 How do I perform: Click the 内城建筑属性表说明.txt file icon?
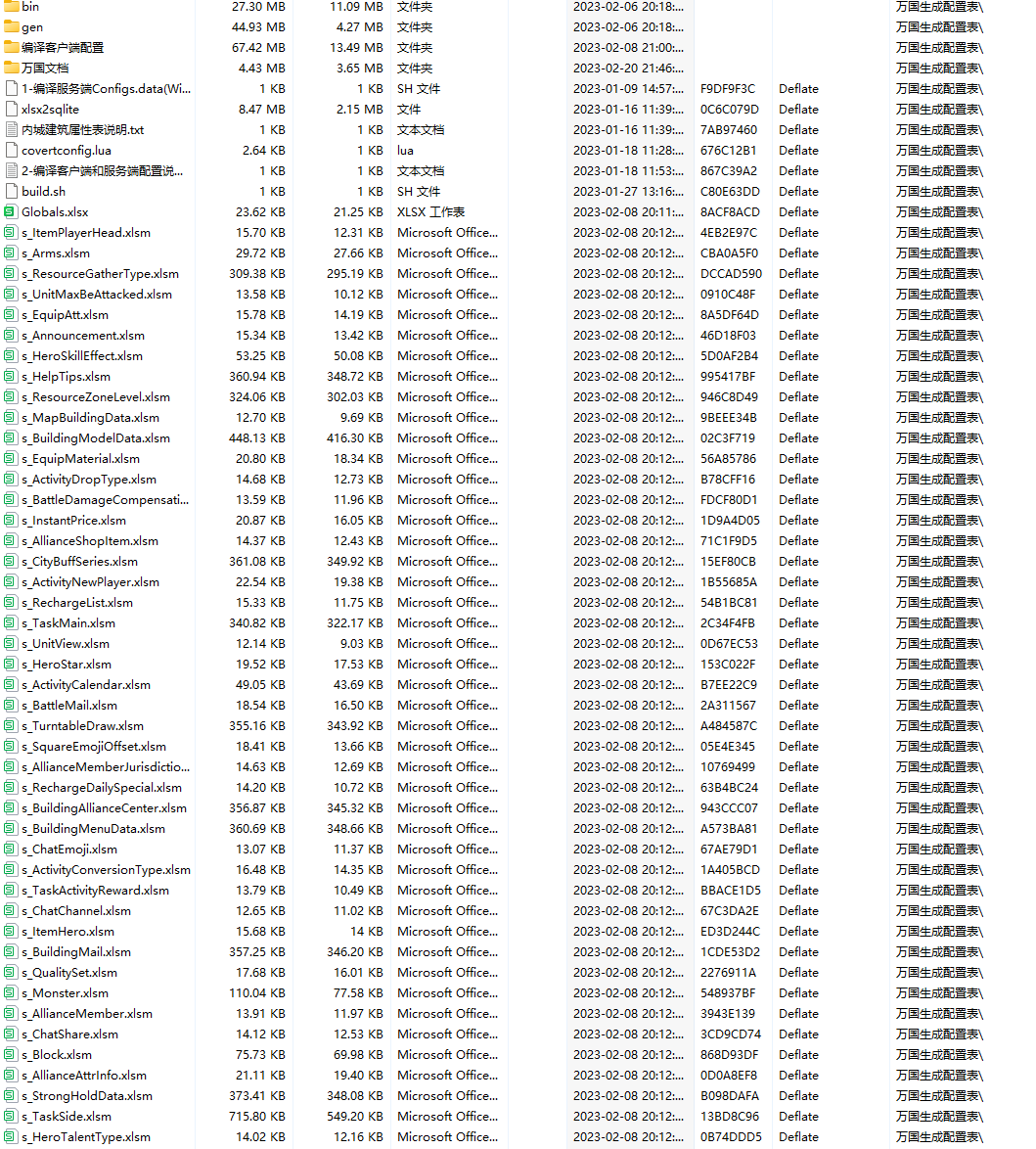[11, 129]
